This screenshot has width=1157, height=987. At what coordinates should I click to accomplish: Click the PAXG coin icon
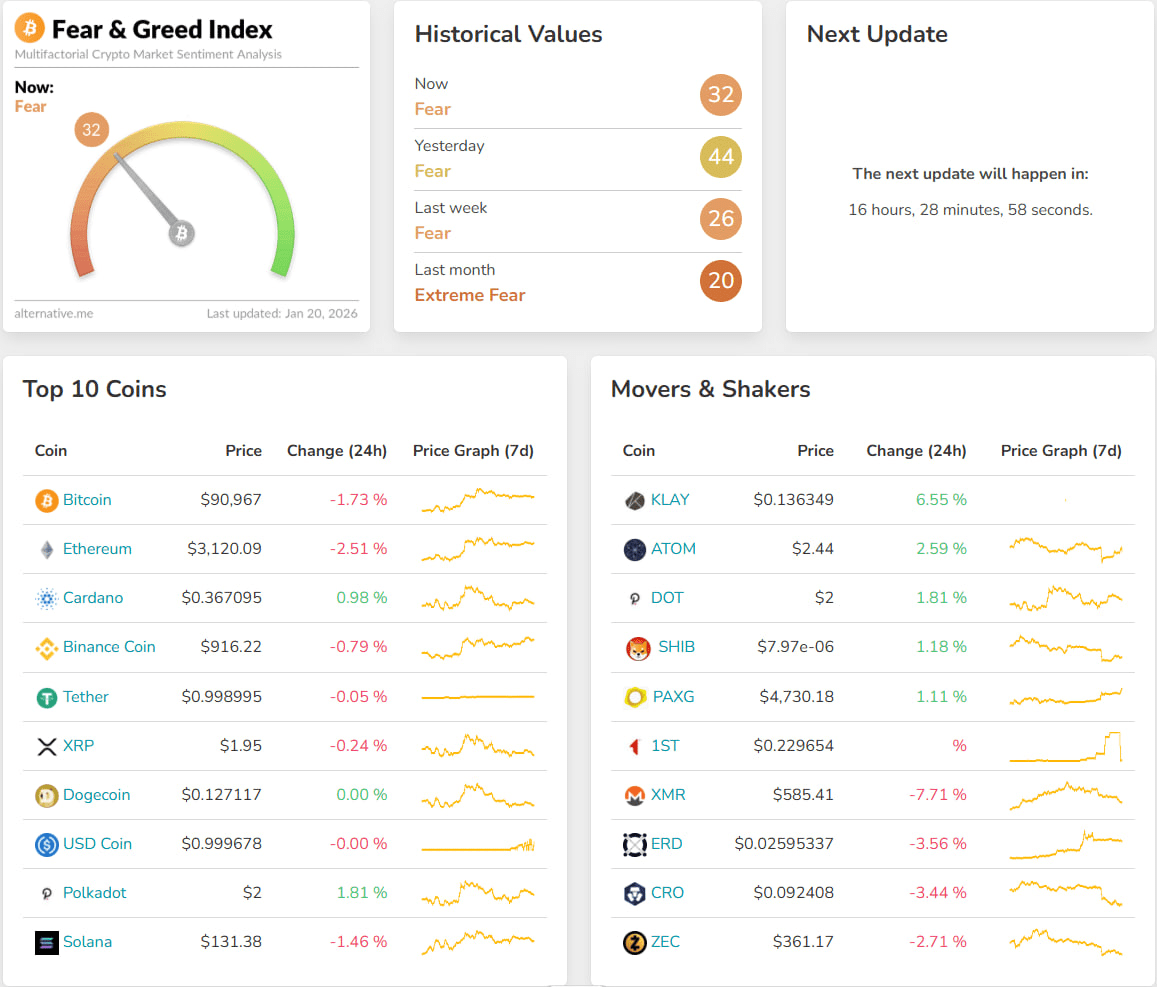tap(635, 697)
